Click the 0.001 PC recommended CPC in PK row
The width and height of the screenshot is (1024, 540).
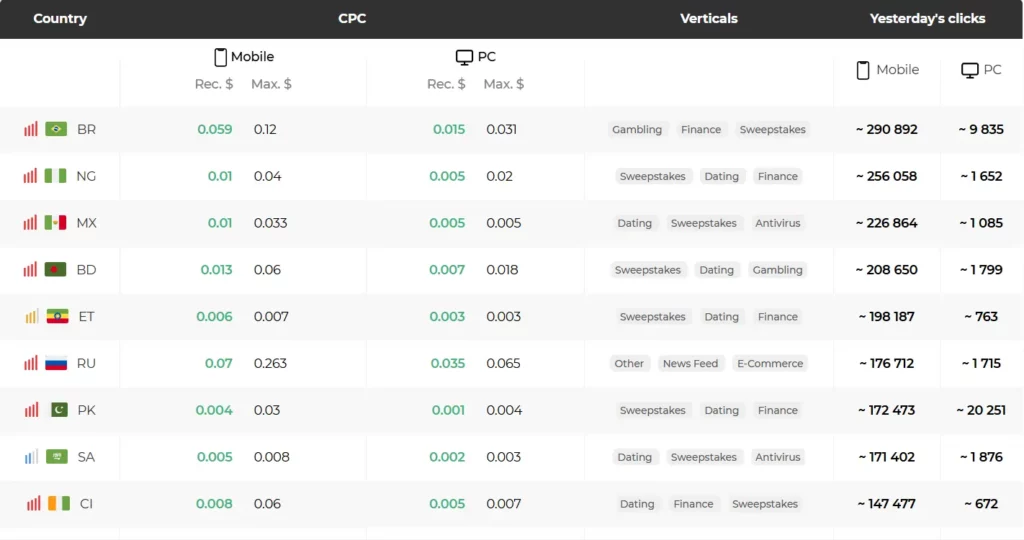(x=448, y=410)
